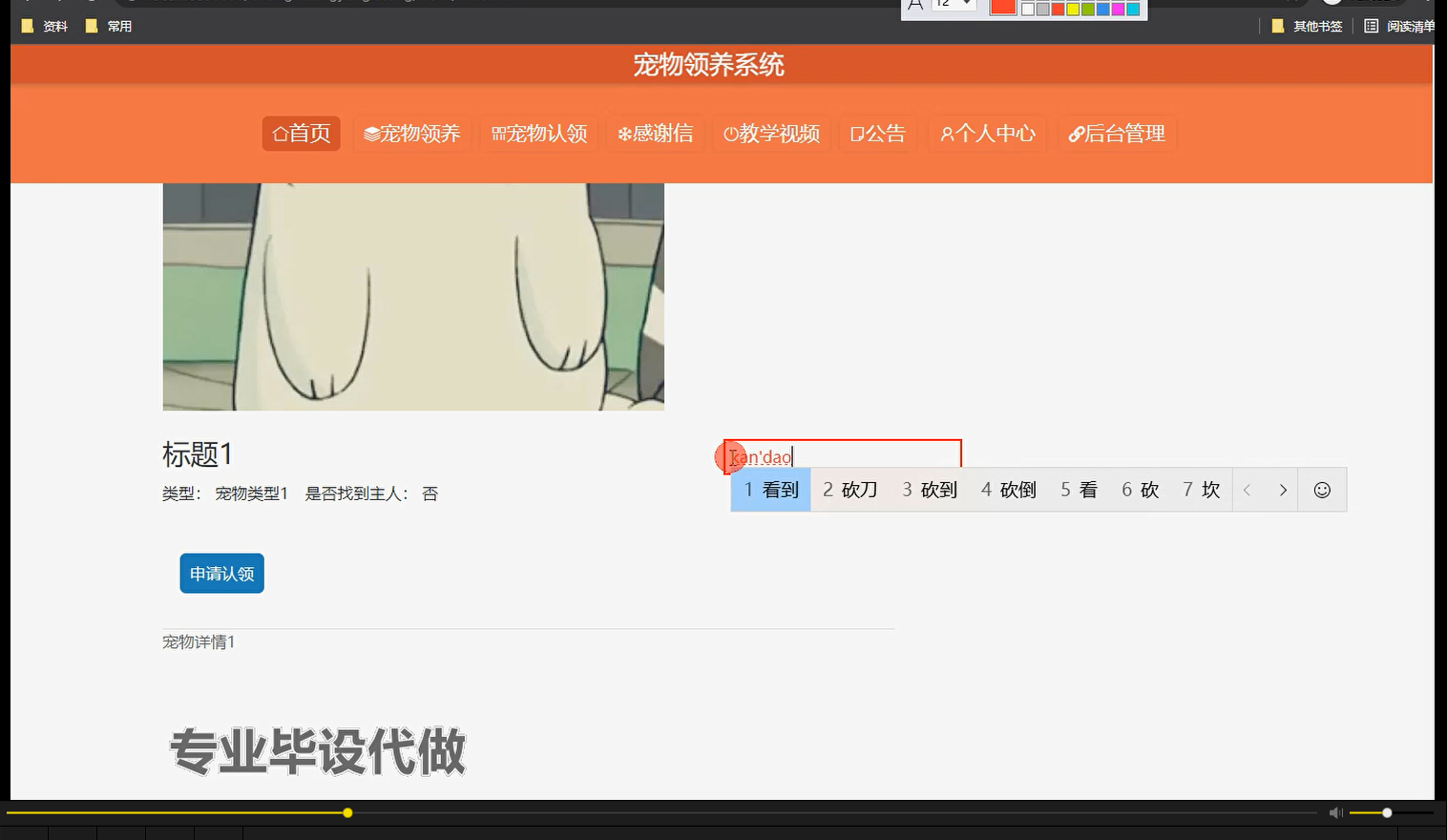Choose IME candidate 7 坎
Image resolution: width=1447 pixels, height=840 pixels.
pyautogui.click(x=1201, y=490)
